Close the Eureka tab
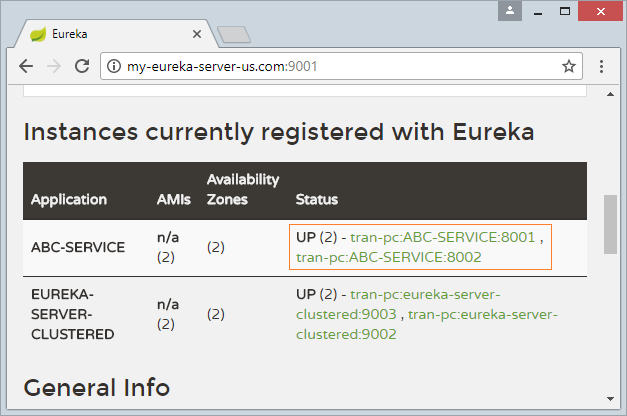627x416 pixels. 197,34
